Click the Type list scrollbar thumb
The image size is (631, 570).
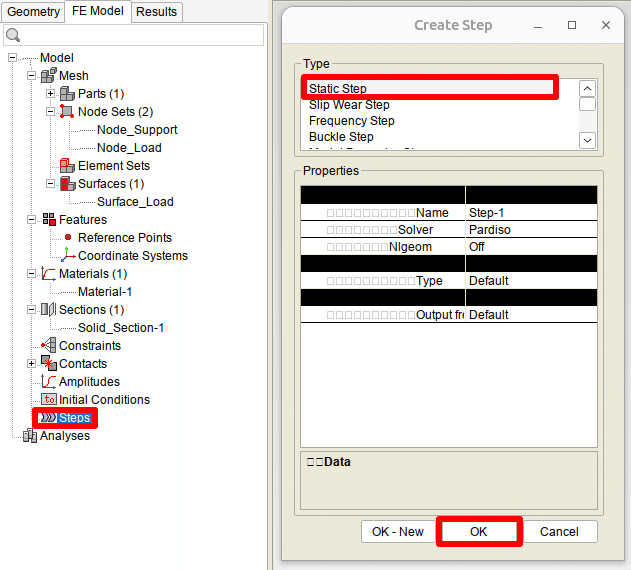point(587,104)
